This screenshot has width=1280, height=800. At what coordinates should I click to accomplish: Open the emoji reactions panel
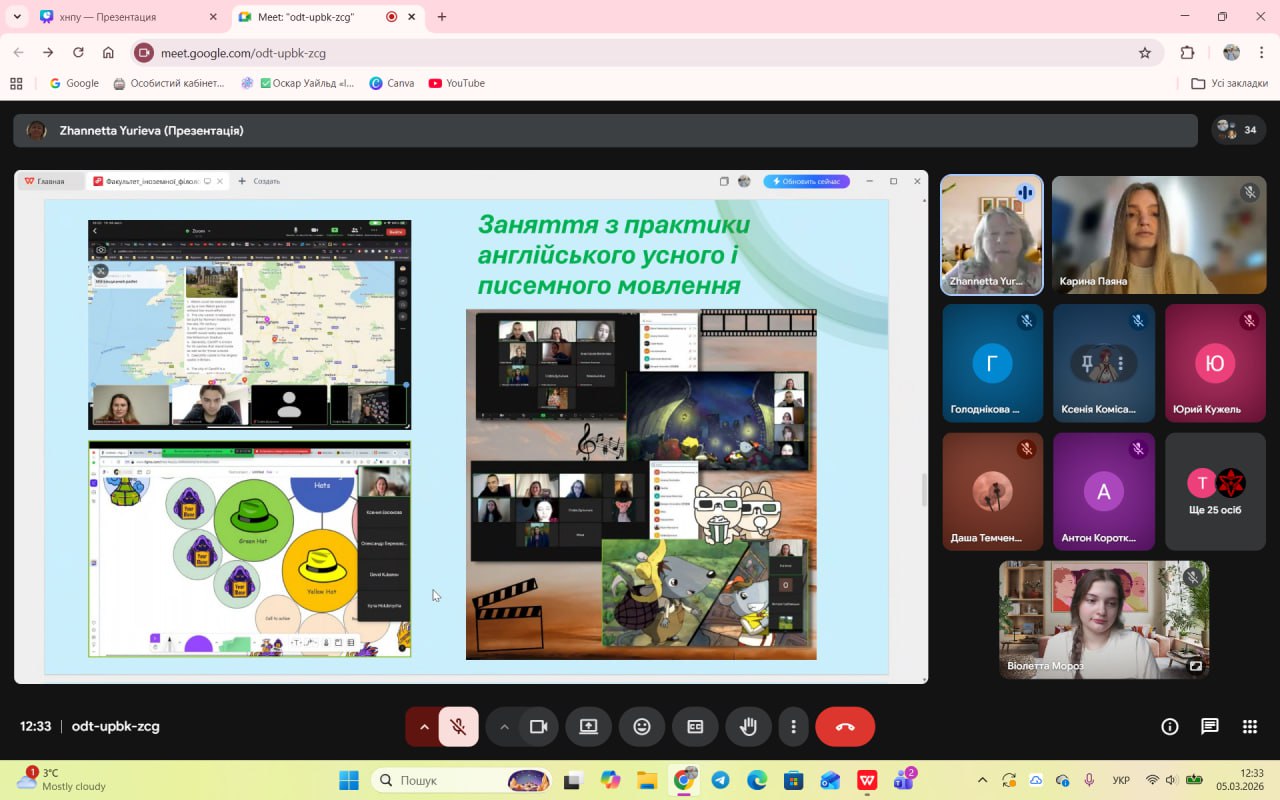click(x=642, y=727)
